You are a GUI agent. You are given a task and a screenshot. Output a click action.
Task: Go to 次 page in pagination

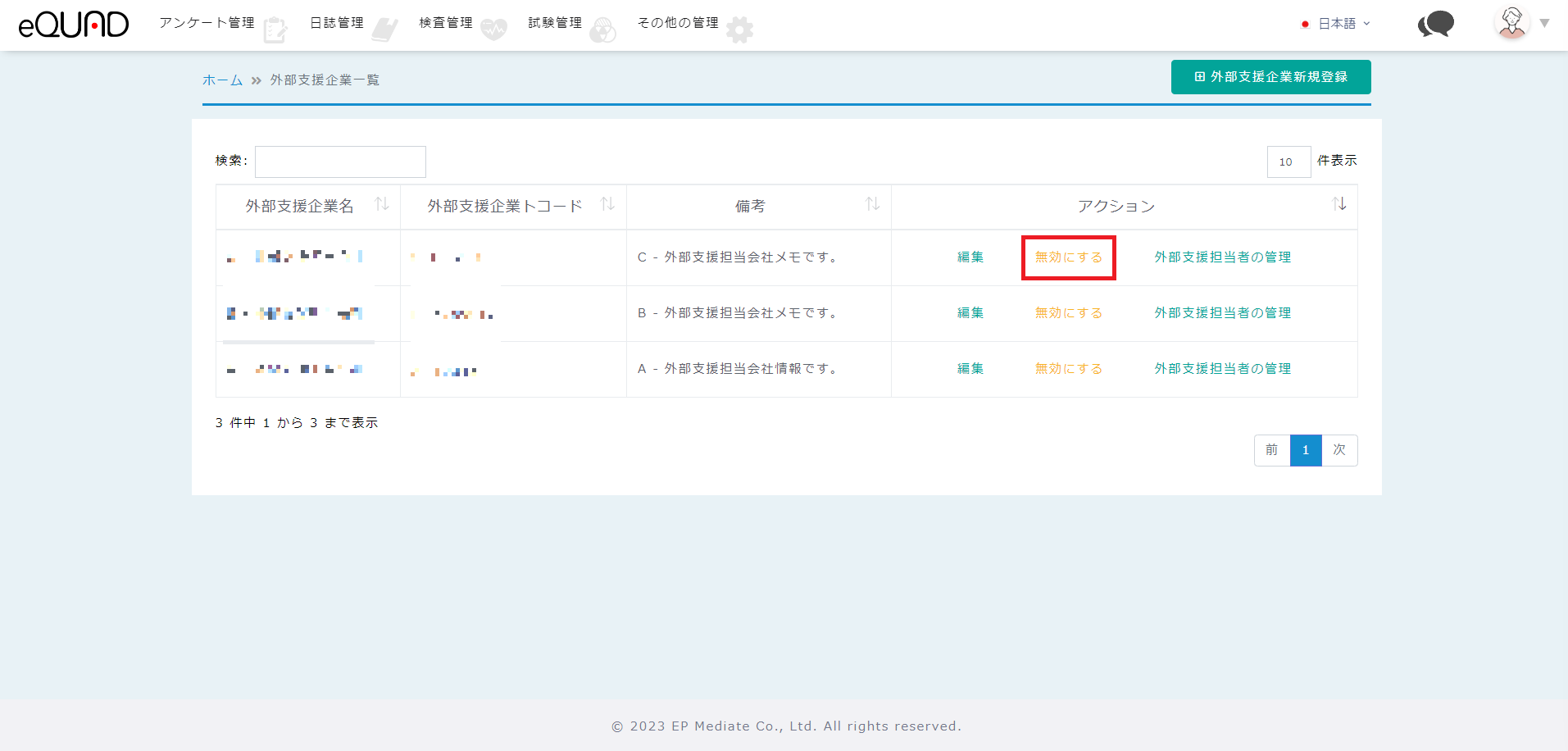1339,450
